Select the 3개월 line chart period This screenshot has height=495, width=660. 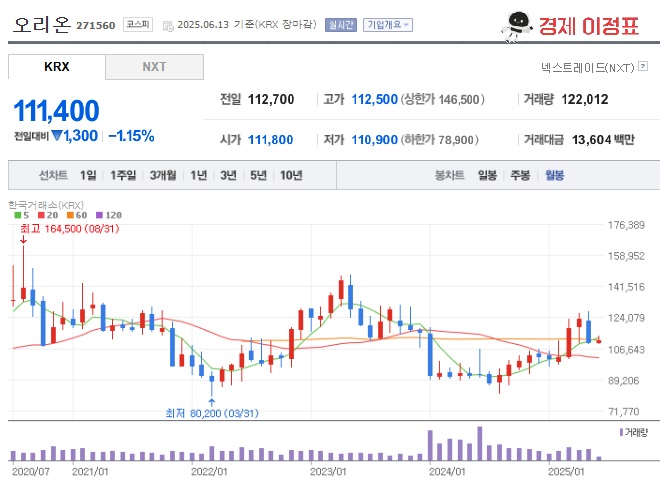coord(163,175)
